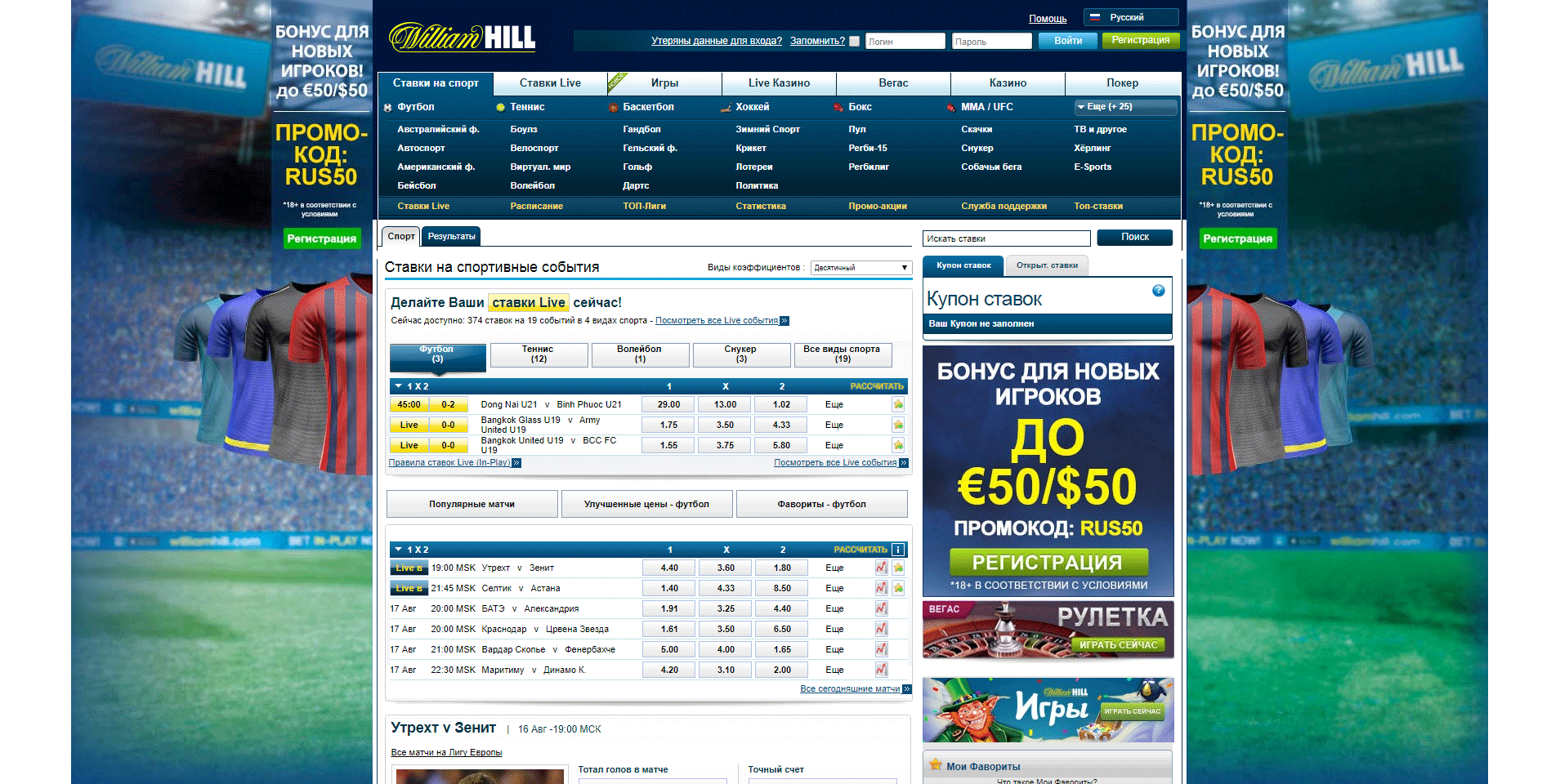The height and width of the screenshot is (784, 1560).
Task: Expand Еще markets for Dong Nai U21 match
Action: [x=834, y=404]
